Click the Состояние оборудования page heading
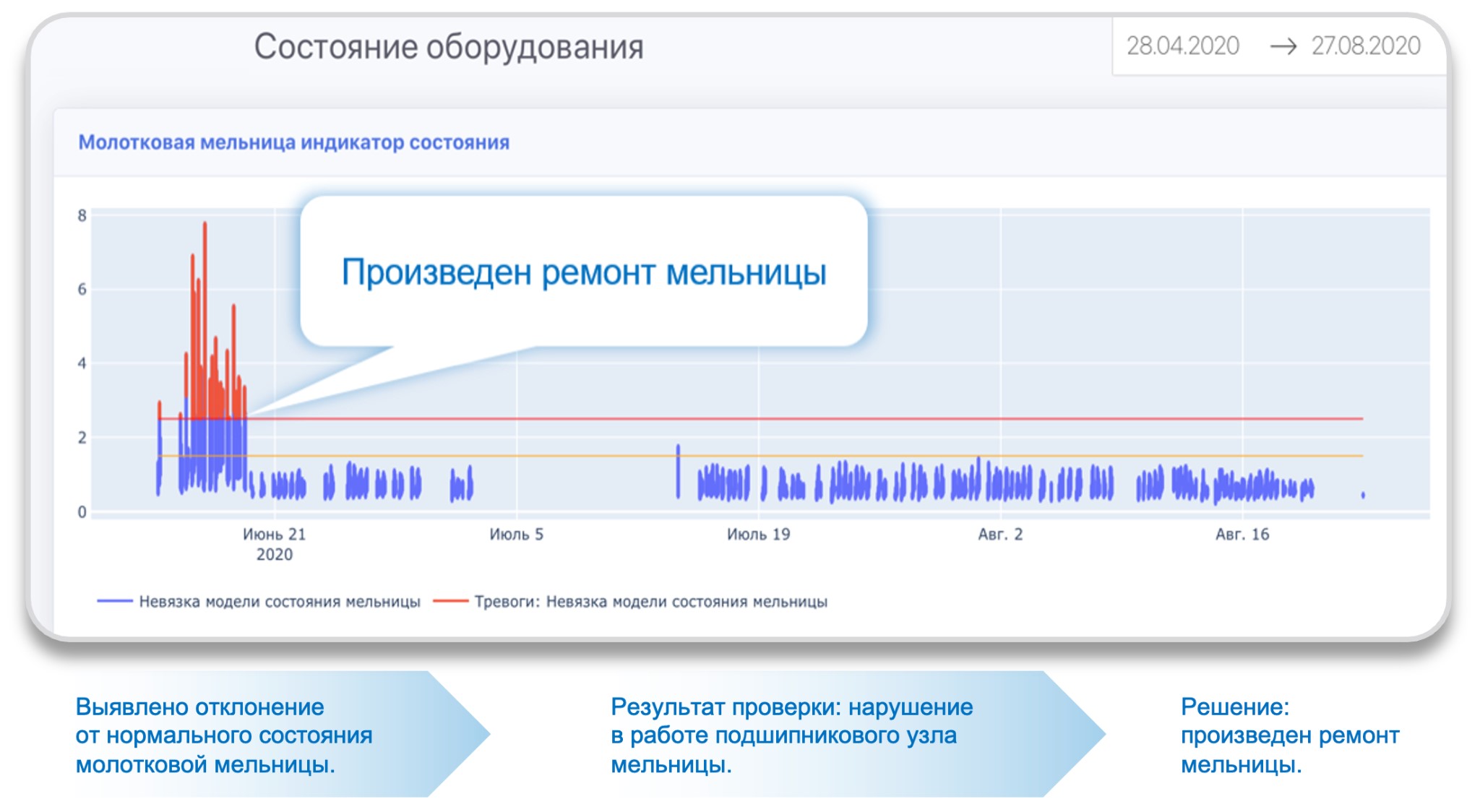This screenshot has height=812, width=1480. [x=448, y=47]
